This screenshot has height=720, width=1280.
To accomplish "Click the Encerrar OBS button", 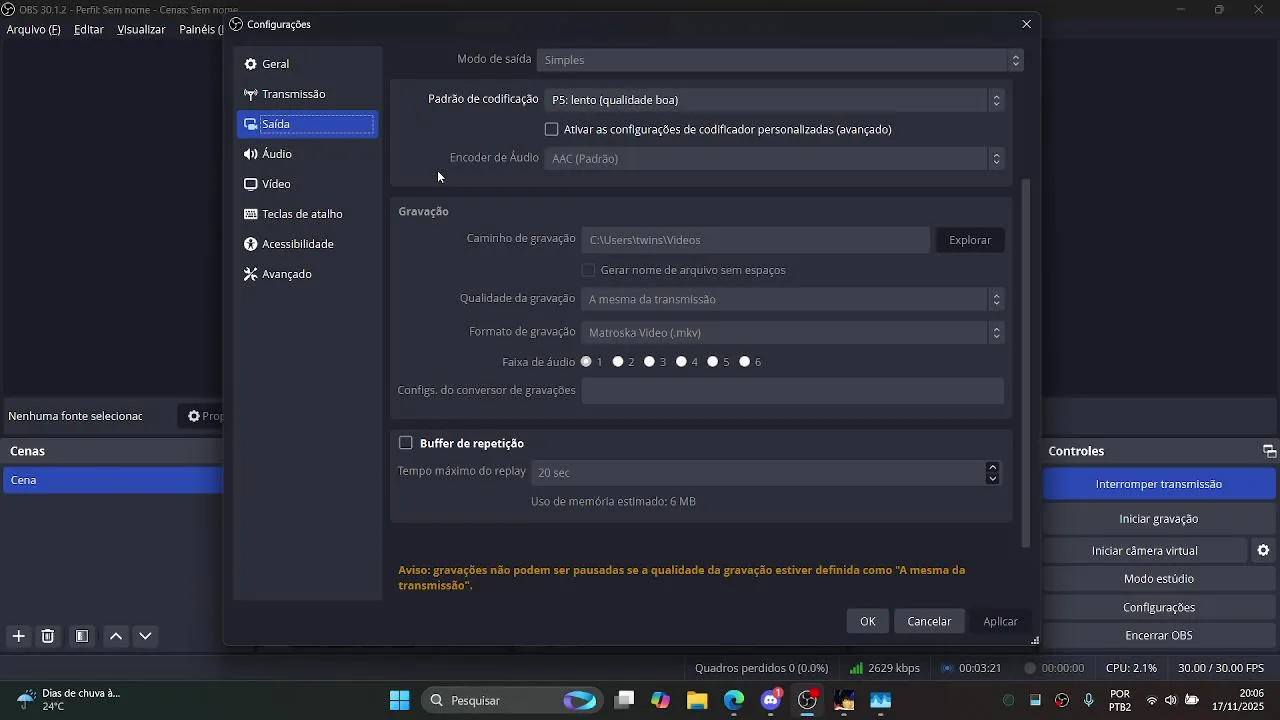I will 1159,635.
